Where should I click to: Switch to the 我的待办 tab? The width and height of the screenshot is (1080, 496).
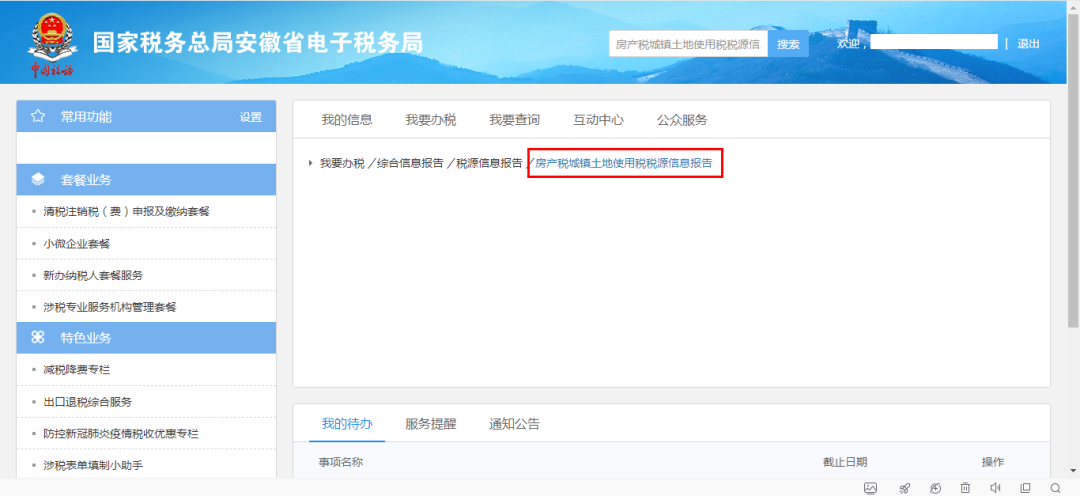tap(347, 424)
